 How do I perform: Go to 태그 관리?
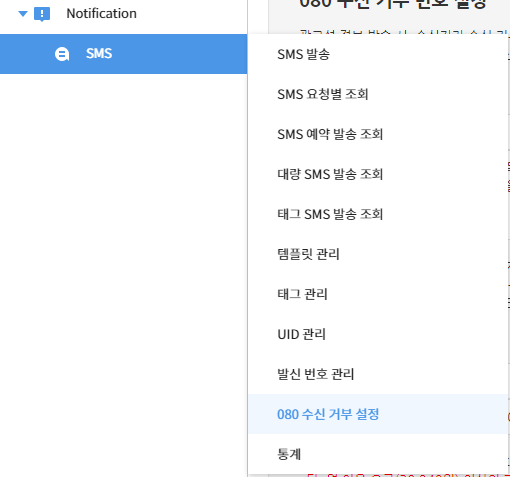point(378,294)
